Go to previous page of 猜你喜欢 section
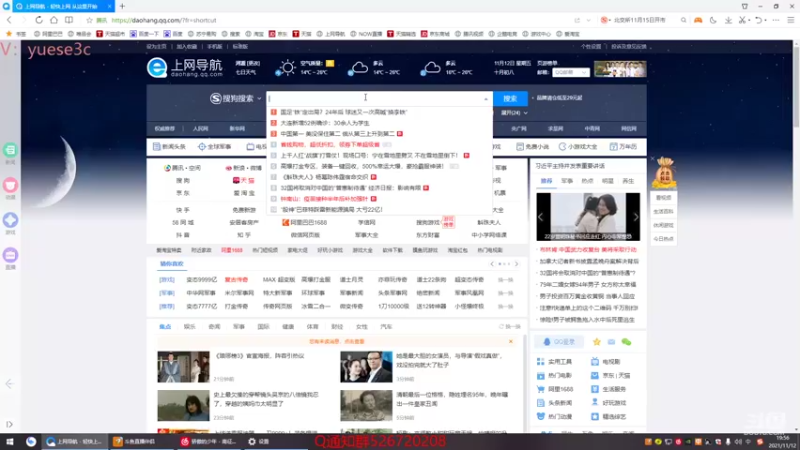 (492, 264)
